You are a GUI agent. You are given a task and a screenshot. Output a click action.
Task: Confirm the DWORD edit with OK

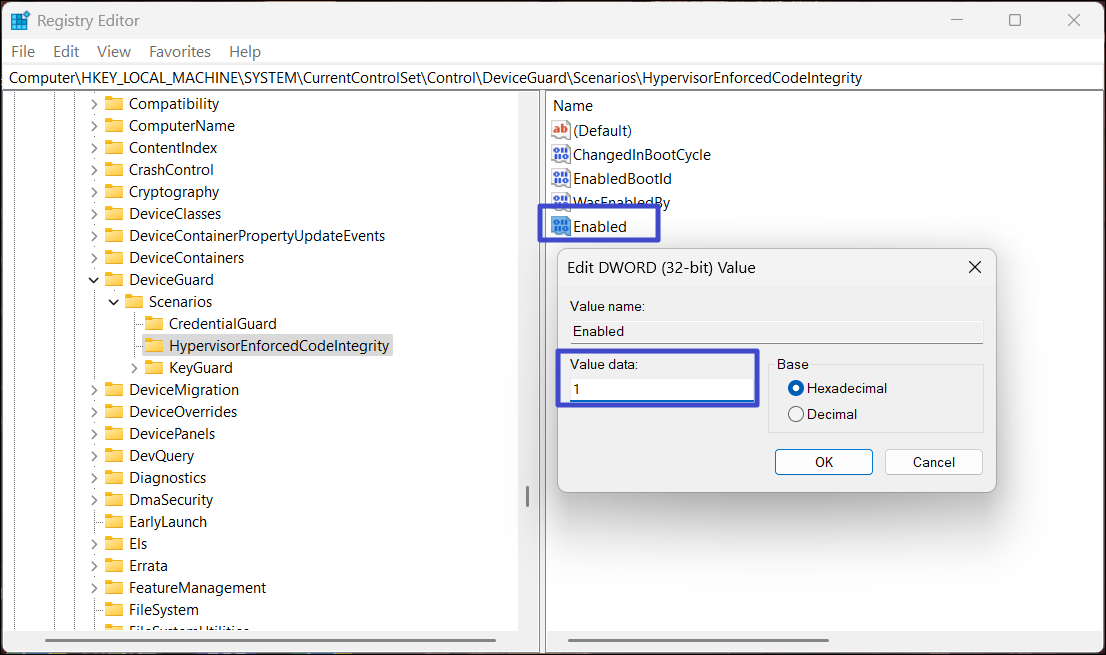[823, 462]
